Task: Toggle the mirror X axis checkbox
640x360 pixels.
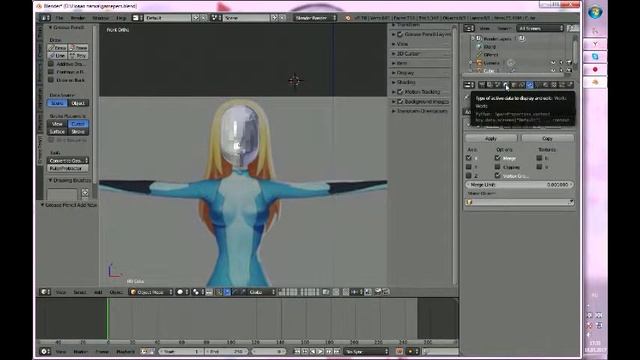Action: point(469,158)
